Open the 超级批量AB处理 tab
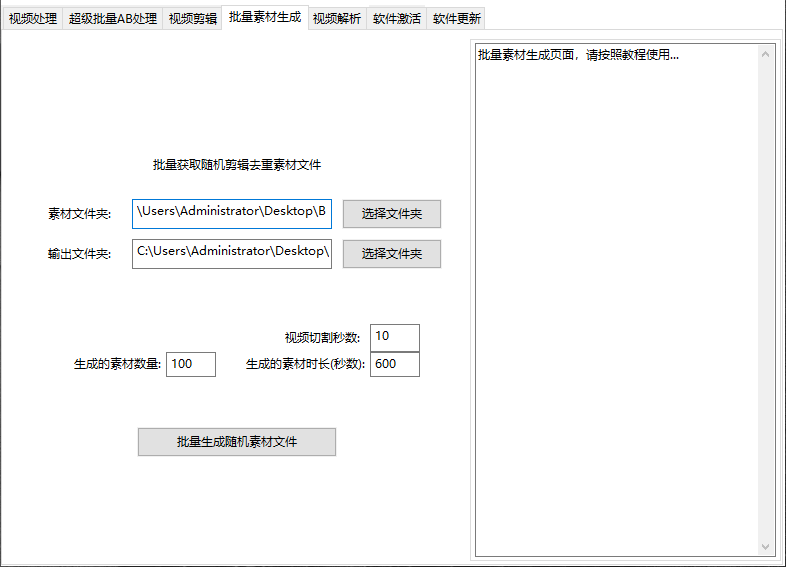 [113, 19]
